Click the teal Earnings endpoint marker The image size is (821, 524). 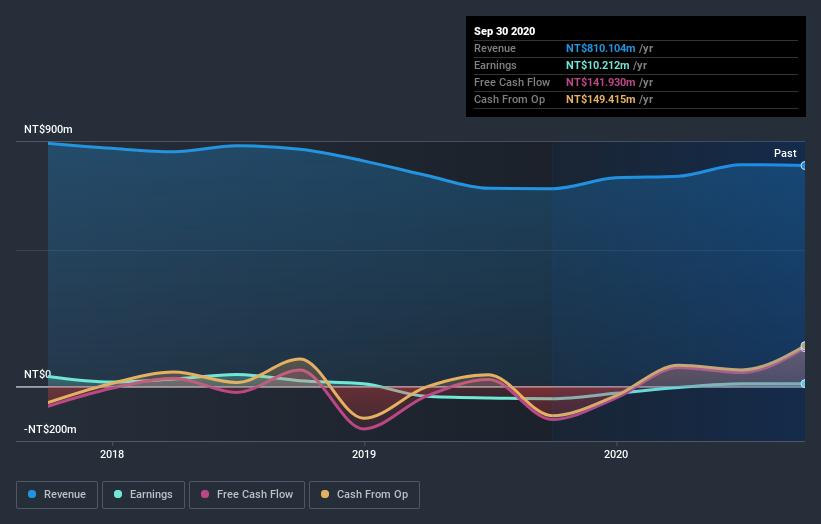tap(804, 384)
